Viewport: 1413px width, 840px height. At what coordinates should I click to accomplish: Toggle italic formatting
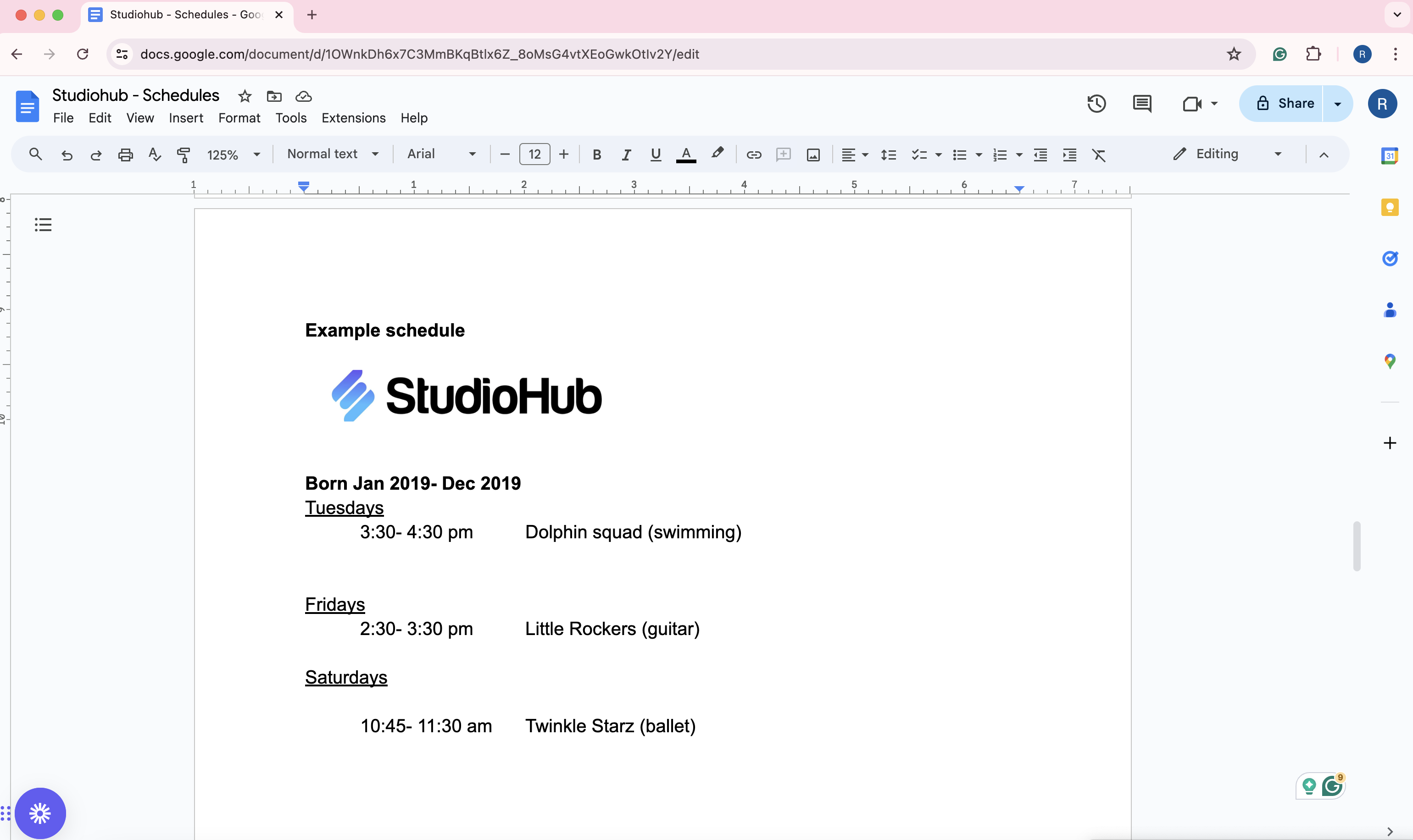[x=626, y=155]
